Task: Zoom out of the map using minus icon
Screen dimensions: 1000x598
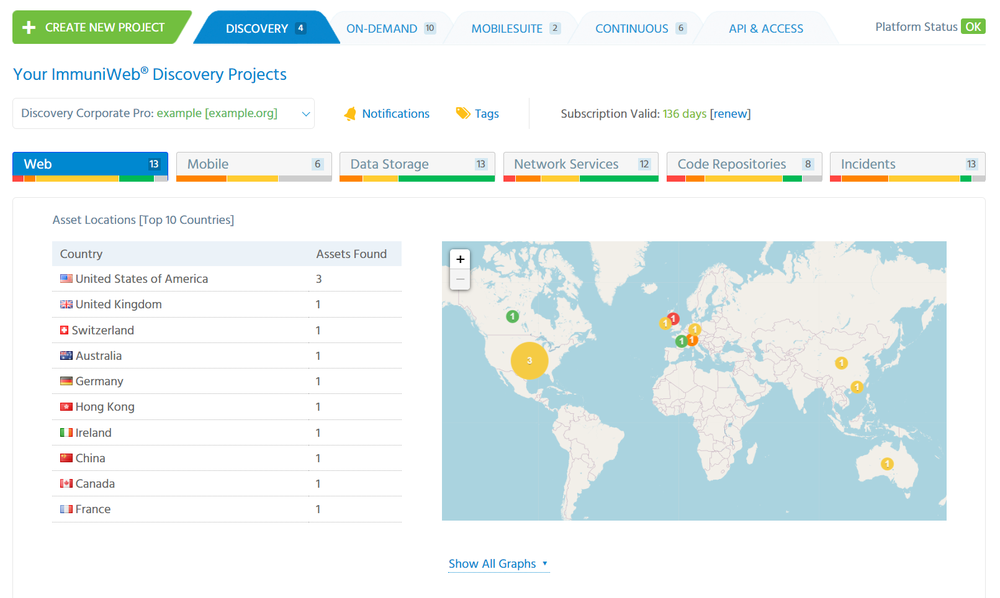Action: 460,278
